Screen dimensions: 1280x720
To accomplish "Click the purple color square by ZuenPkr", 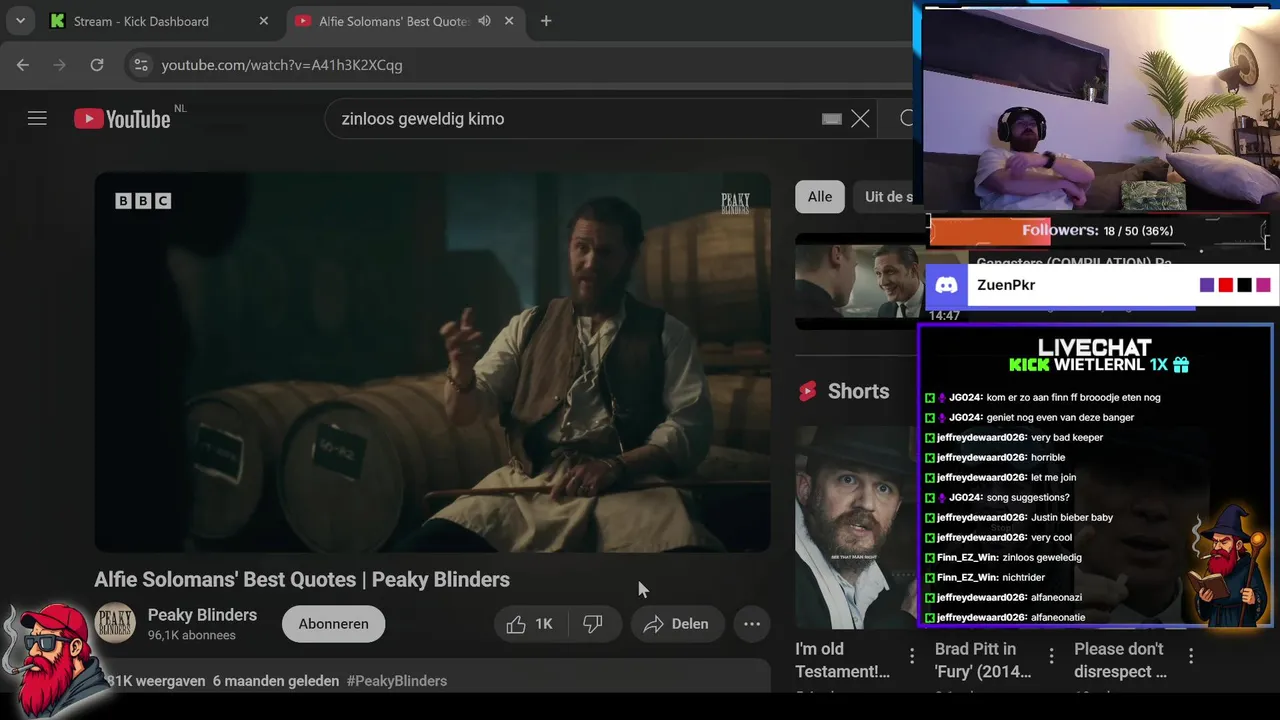I will pyautogui.click(x=1207, y=285).
